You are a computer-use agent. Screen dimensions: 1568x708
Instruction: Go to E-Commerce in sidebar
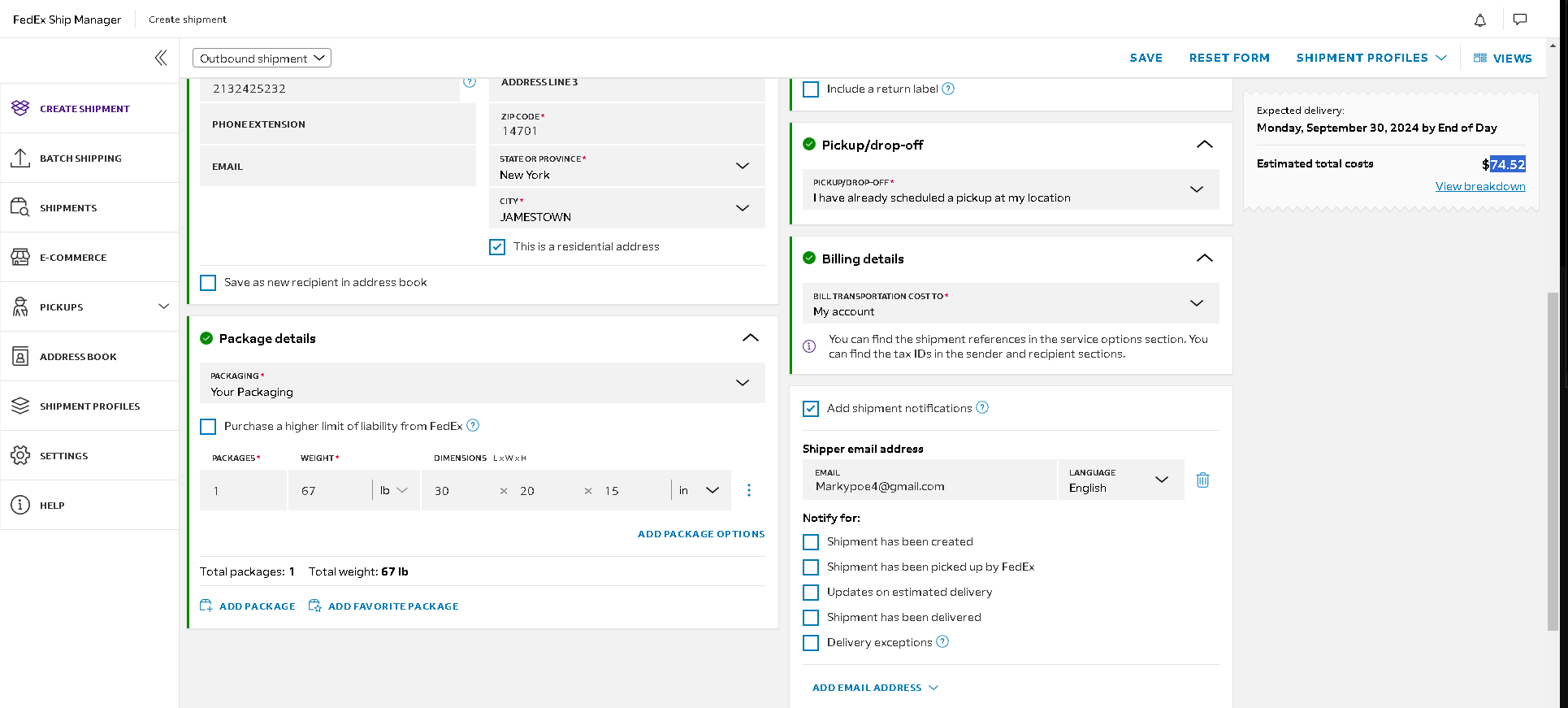click(x=89, y=257)
